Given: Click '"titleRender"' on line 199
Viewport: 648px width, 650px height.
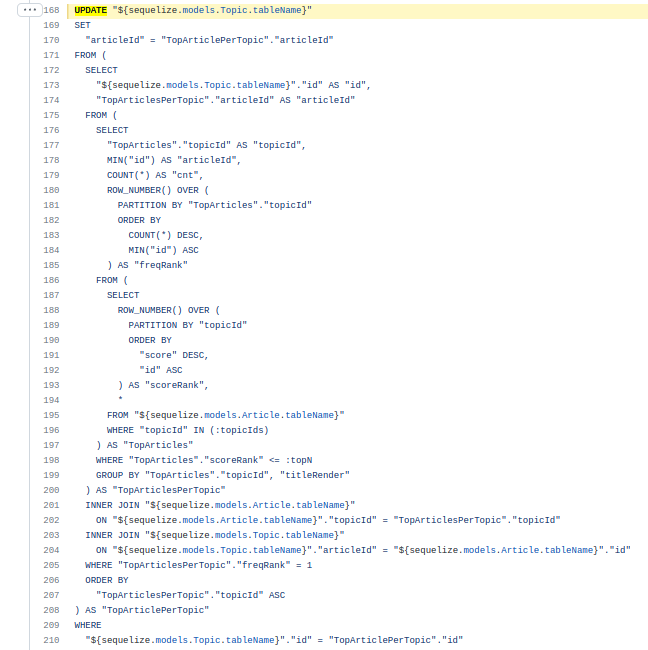Looking at the screenshot, I should click(x=315, y=475).
